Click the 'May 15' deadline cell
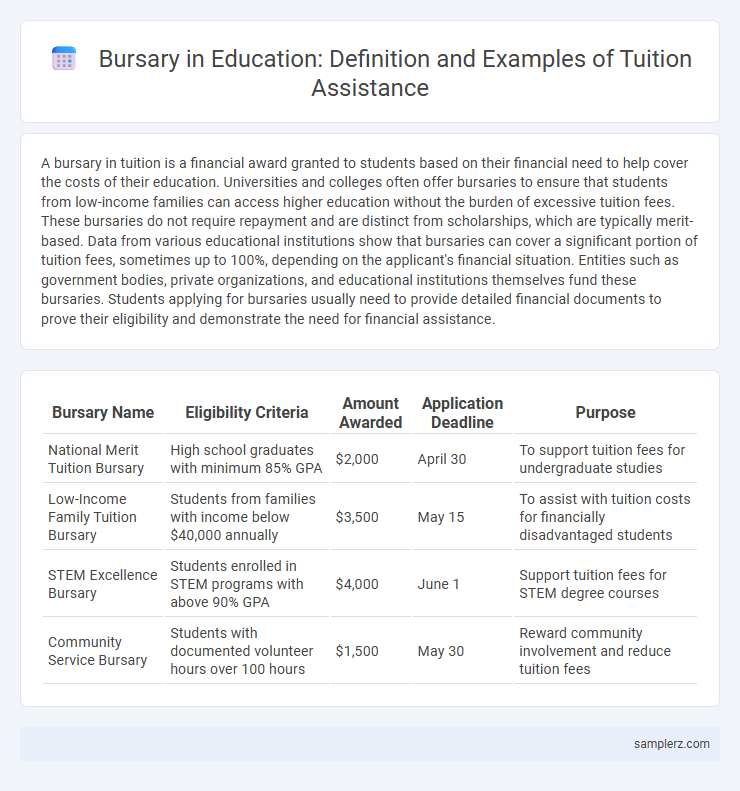This screenshot has height=791, width=740. (462, 517)
